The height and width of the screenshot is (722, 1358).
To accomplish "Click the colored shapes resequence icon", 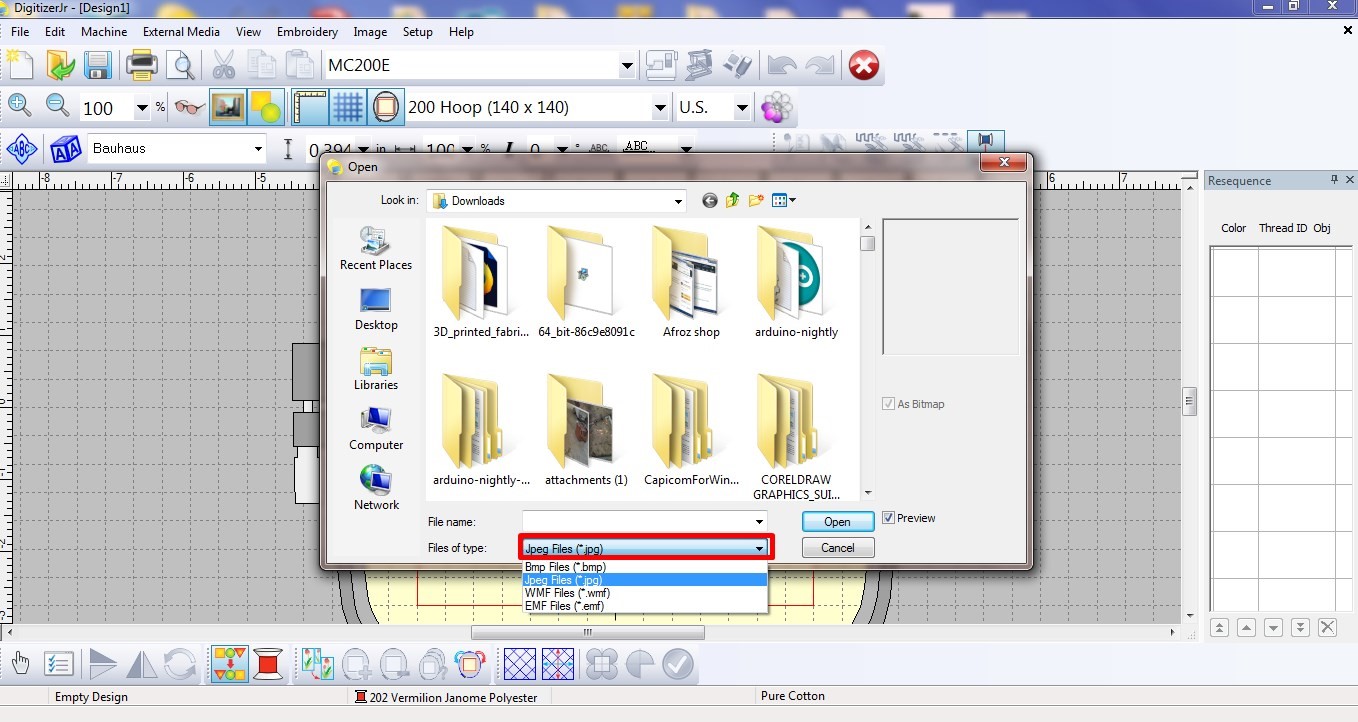I will tap(230, 663).
